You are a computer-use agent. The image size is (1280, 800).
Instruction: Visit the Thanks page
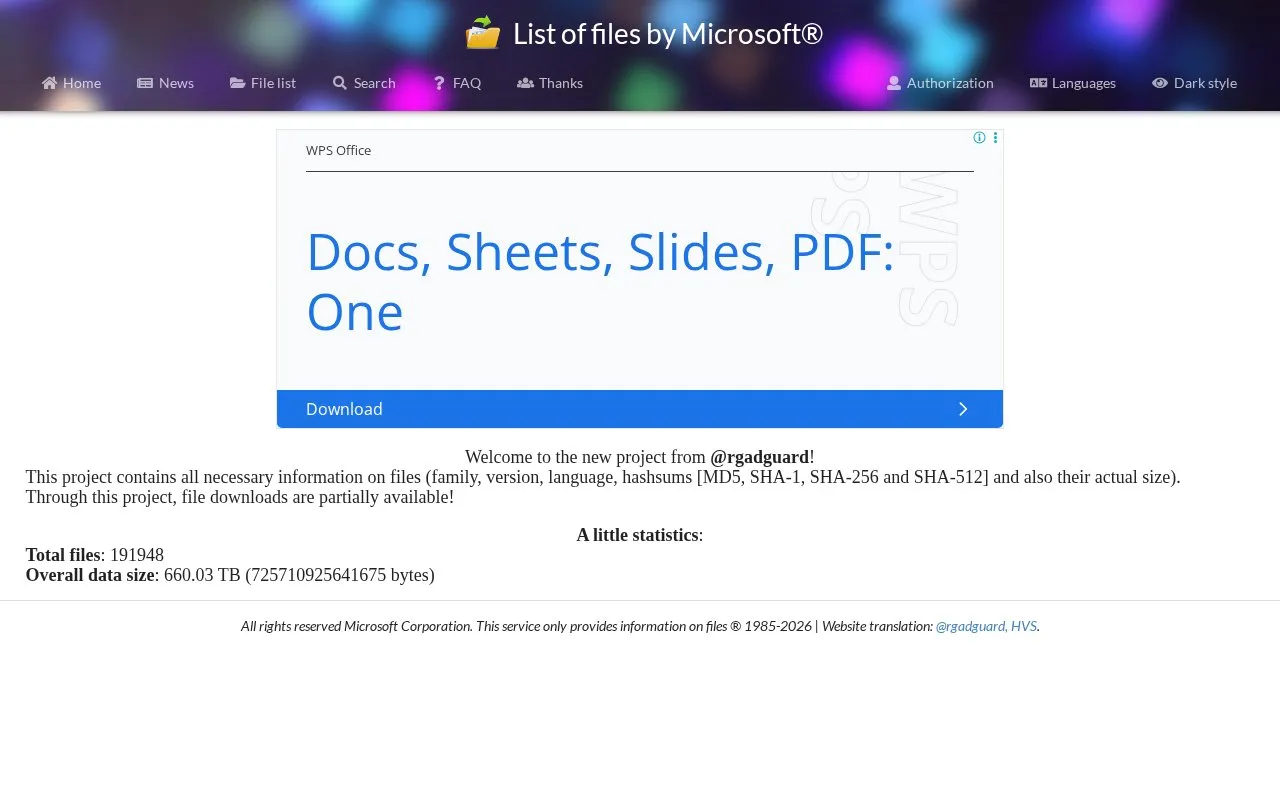pyautogui.click(x=550, y=83)
